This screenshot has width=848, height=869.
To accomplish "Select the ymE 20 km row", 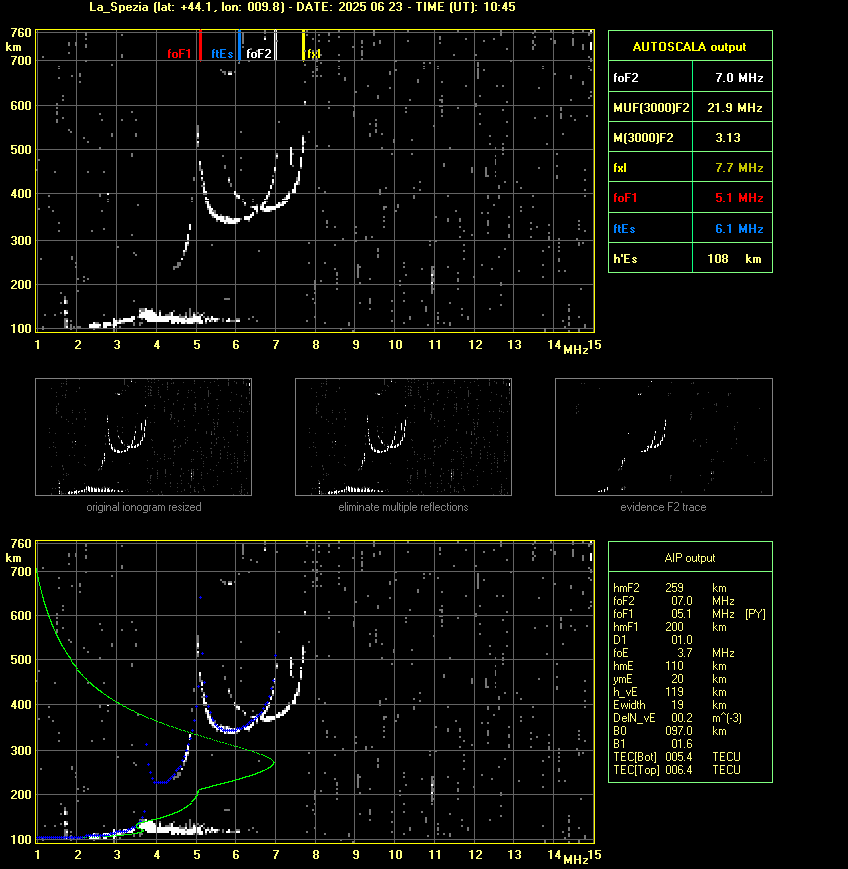I will pyautogui.click(x=670, y=679).
